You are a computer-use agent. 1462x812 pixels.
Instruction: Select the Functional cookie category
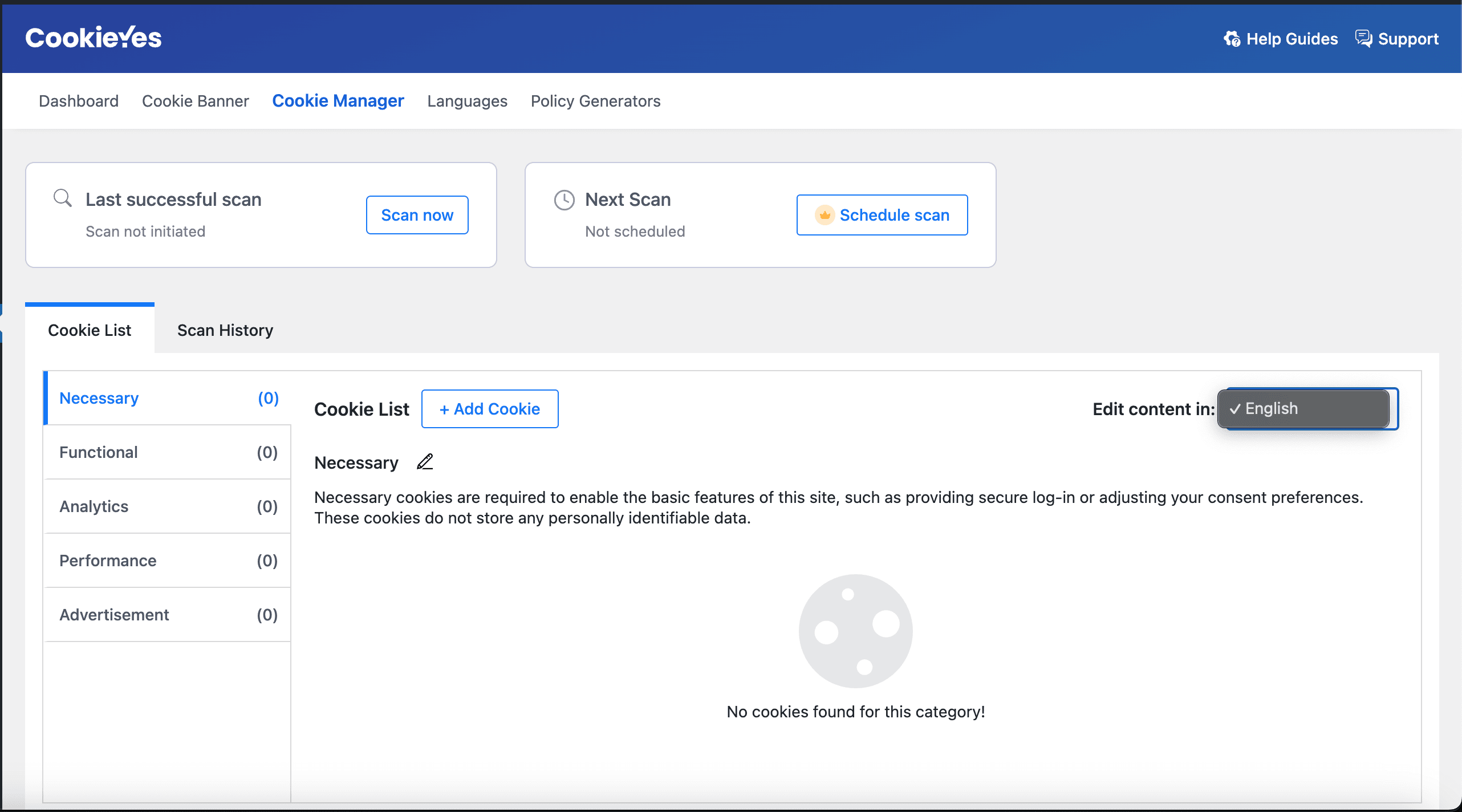168,452
